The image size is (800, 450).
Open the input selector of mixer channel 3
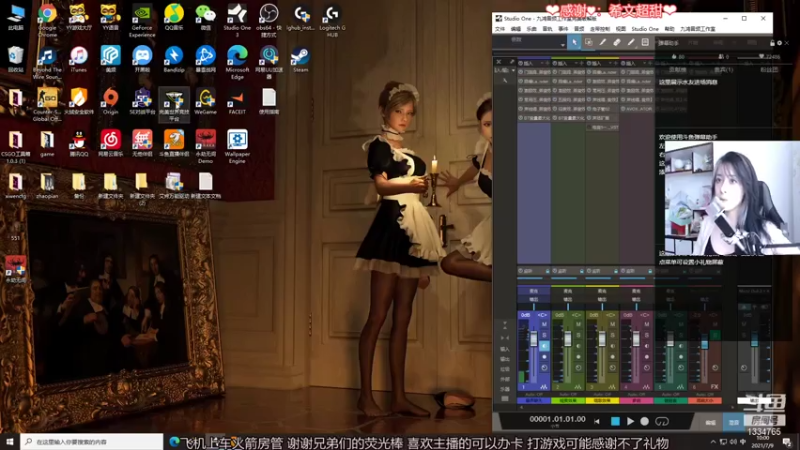pyautogui.click(x=602, y=291)
